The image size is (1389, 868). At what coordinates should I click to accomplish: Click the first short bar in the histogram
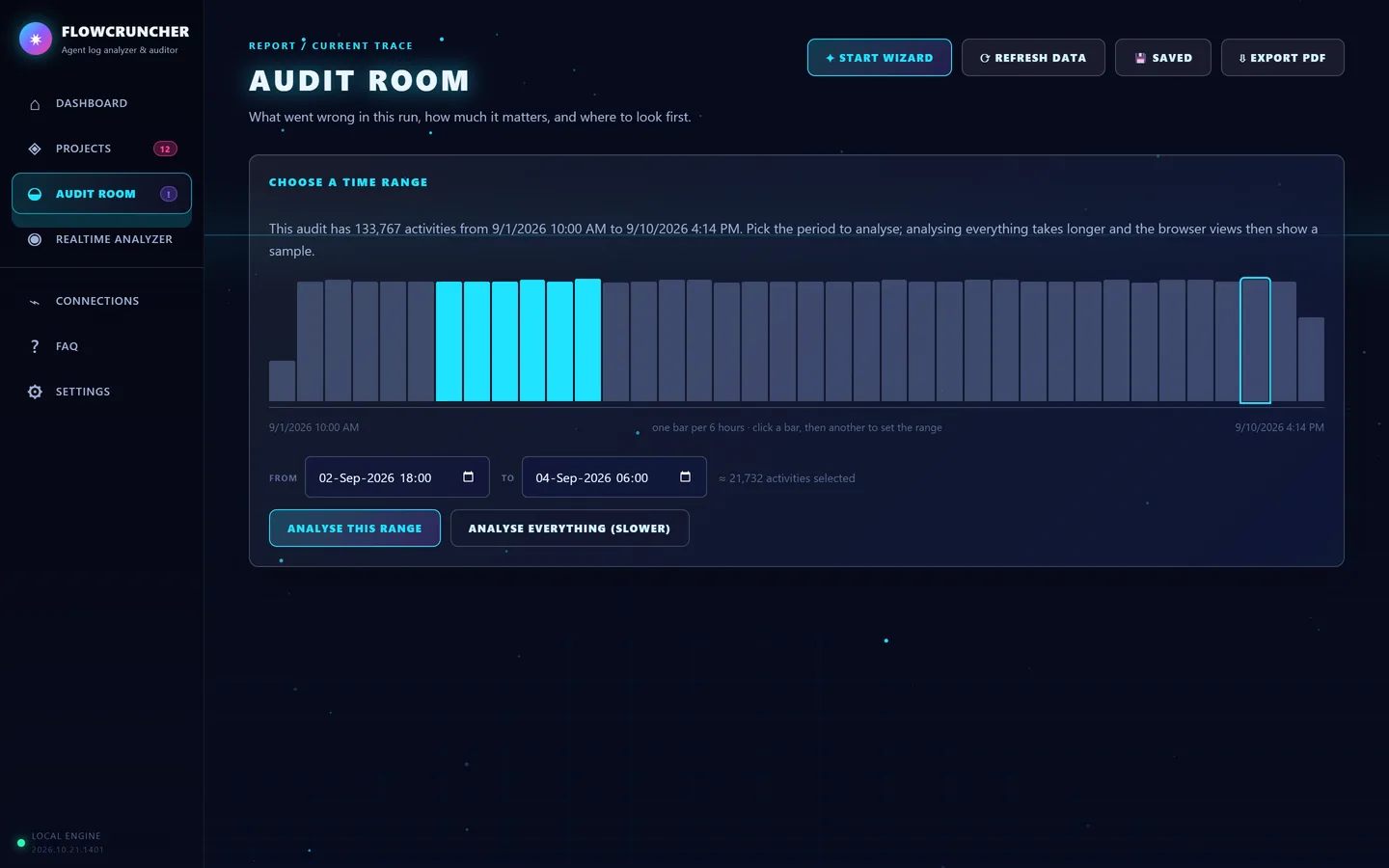click(x=282, y=381)
